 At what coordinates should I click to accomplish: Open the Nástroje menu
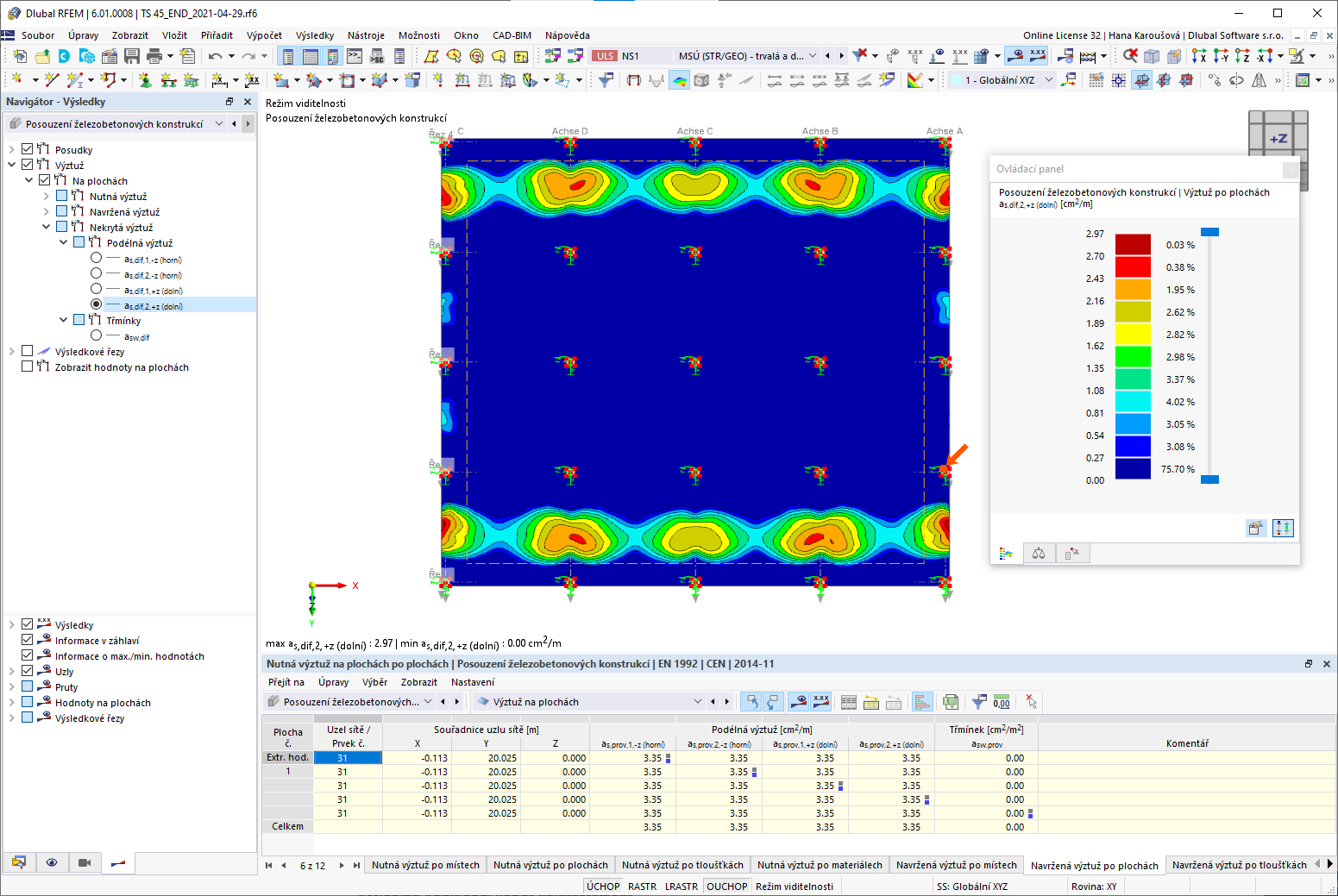[366, 35]
